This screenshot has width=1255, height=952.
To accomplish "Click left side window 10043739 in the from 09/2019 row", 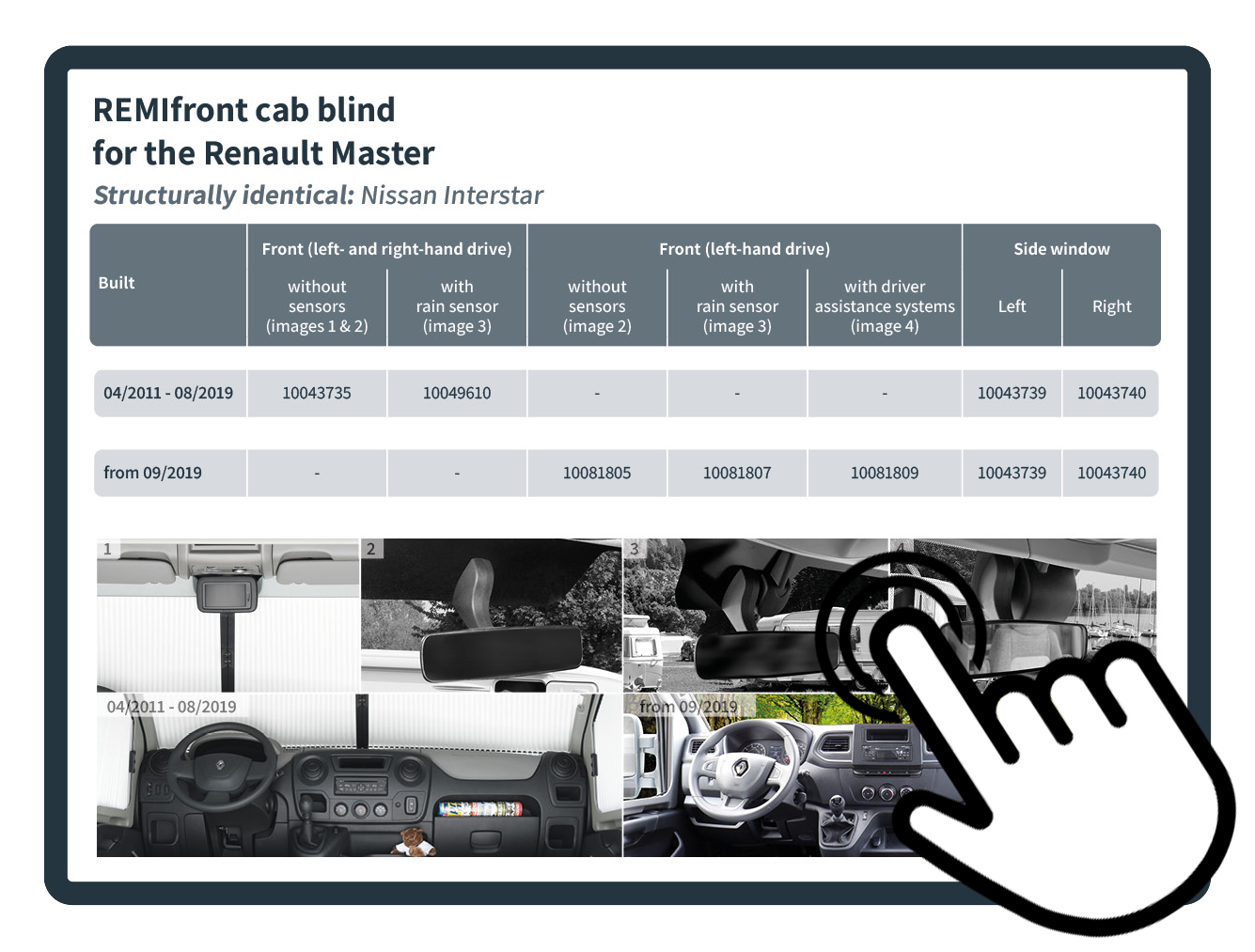I will 1012,473.
